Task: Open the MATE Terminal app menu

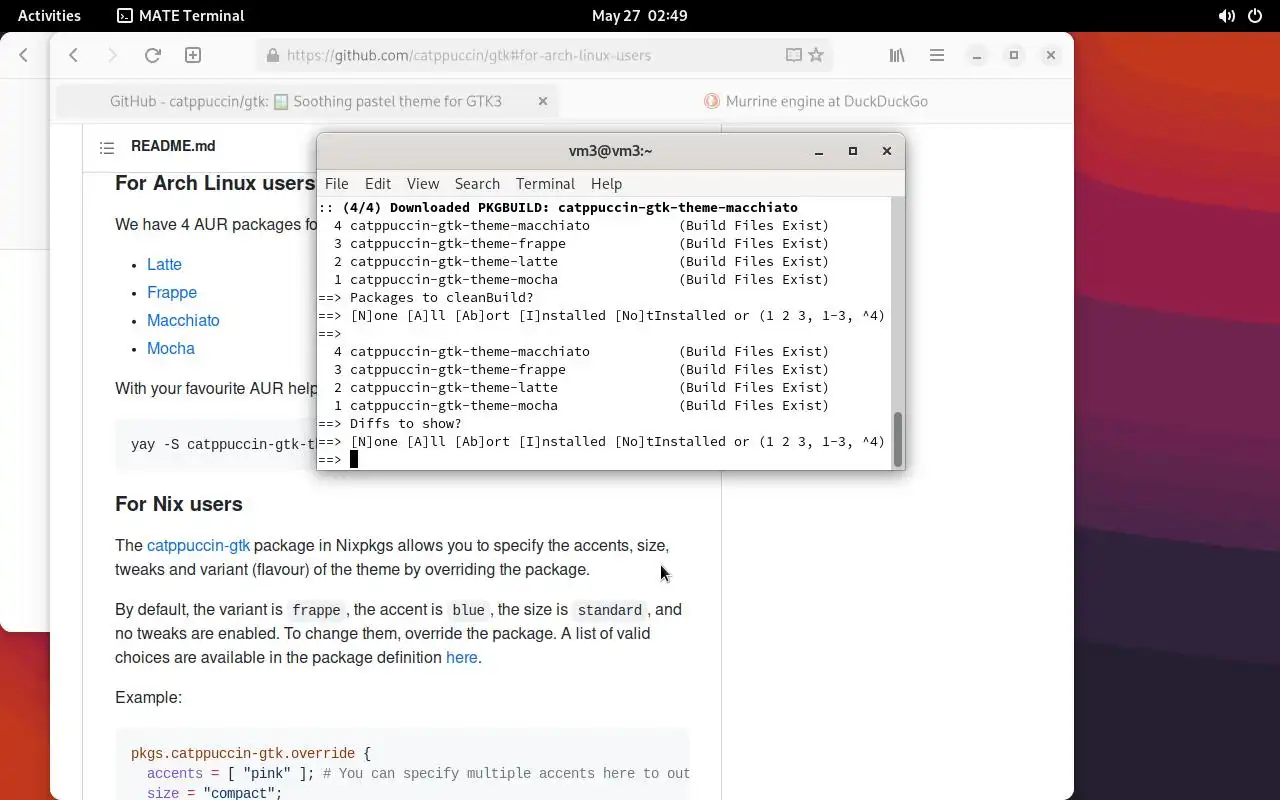Action: pyautogui.click(x=181, y=15)
